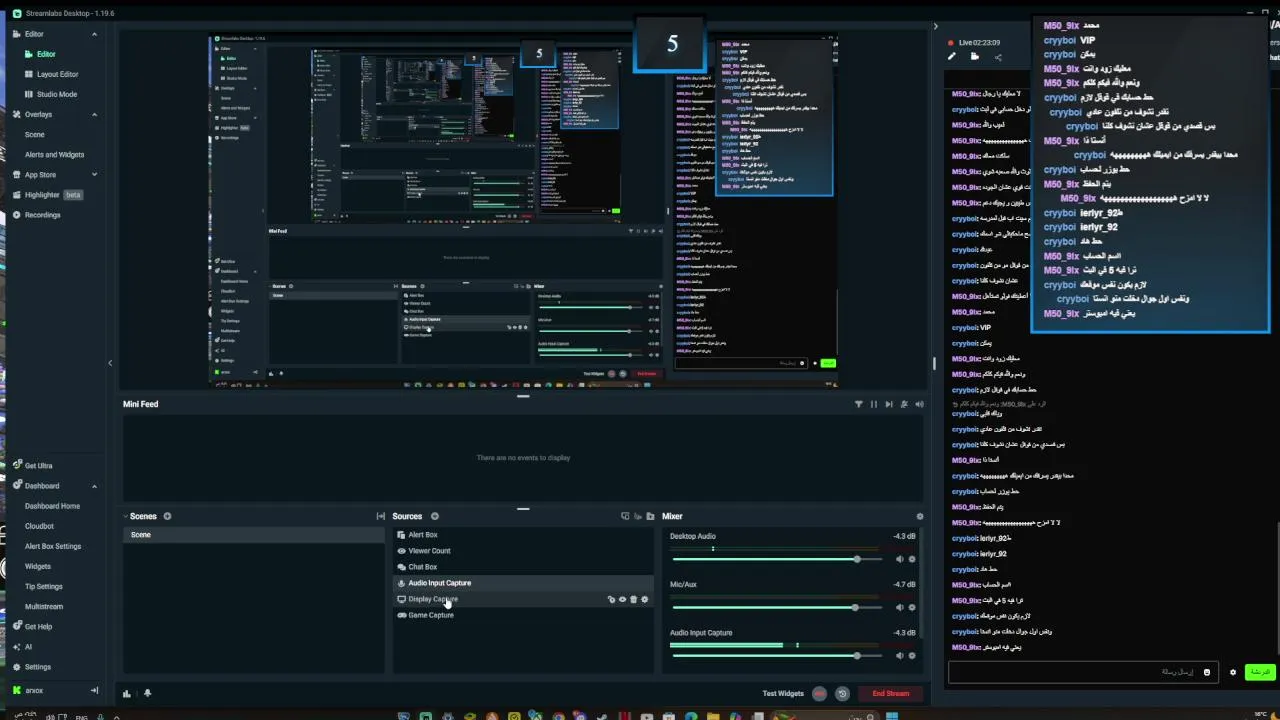Collapse the chat panel arrow
The width and height of the screenshot is (1280, 720).
point(936,26)
